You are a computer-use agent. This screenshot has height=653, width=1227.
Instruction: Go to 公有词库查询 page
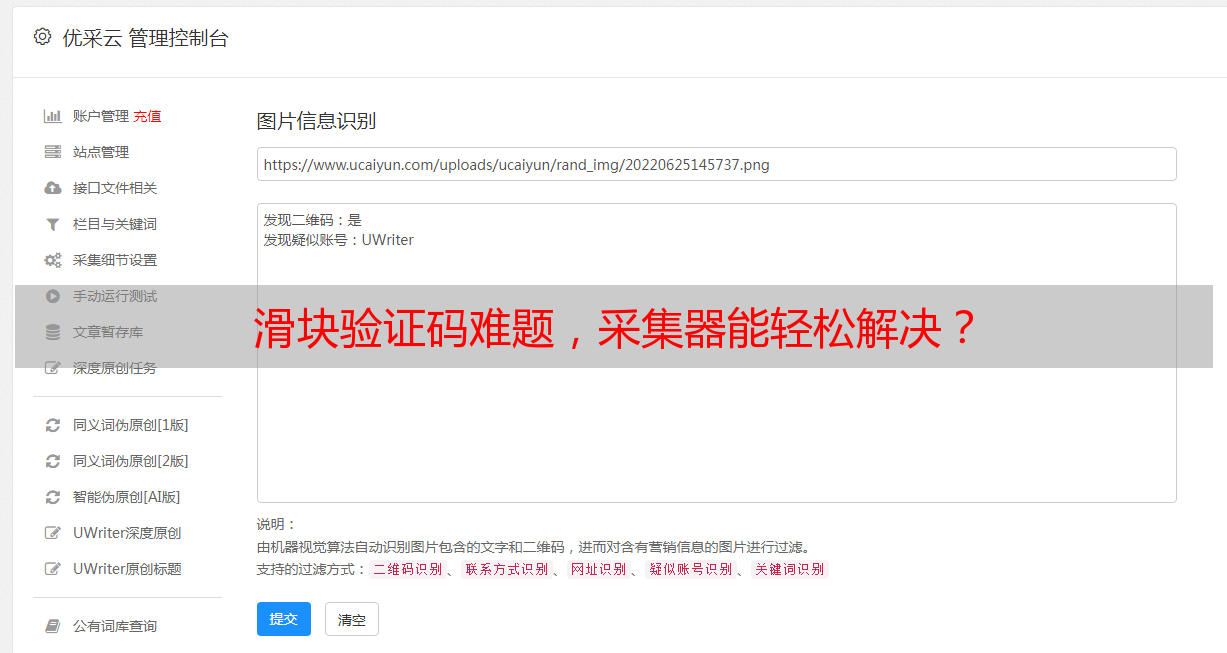(115, 626)
